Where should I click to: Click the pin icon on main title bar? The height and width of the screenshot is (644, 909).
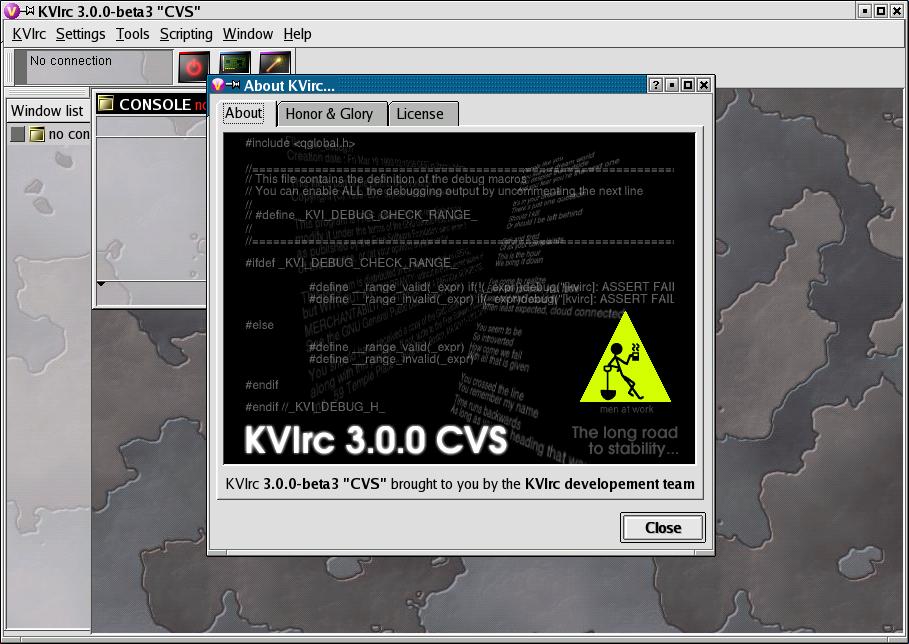click(28, 10)
